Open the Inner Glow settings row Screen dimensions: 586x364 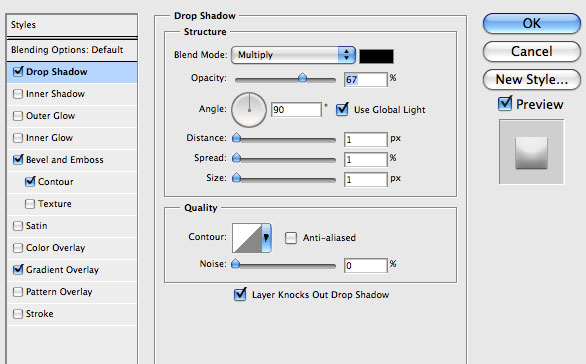click(x=72, y=138)
